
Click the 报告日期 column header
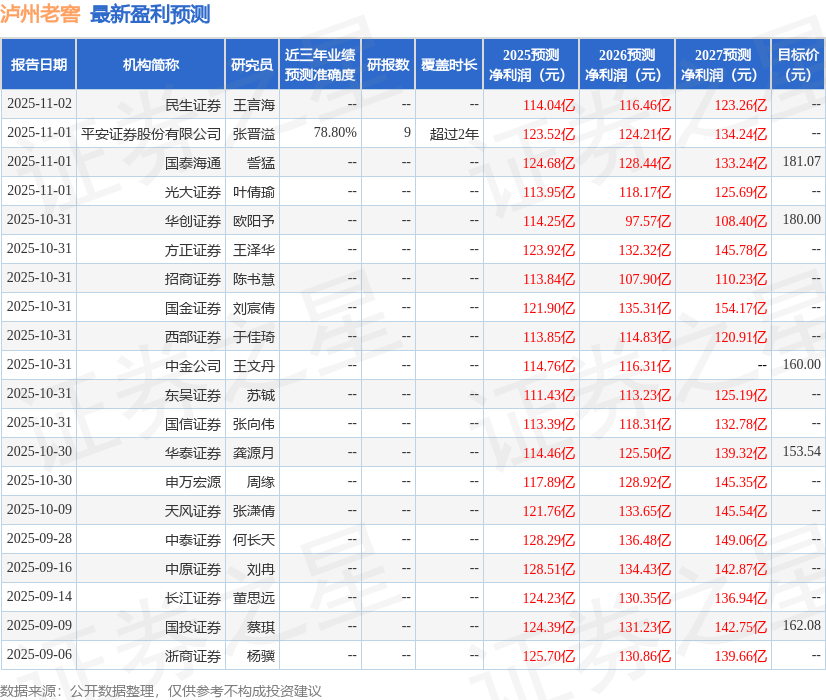point(40,63)
